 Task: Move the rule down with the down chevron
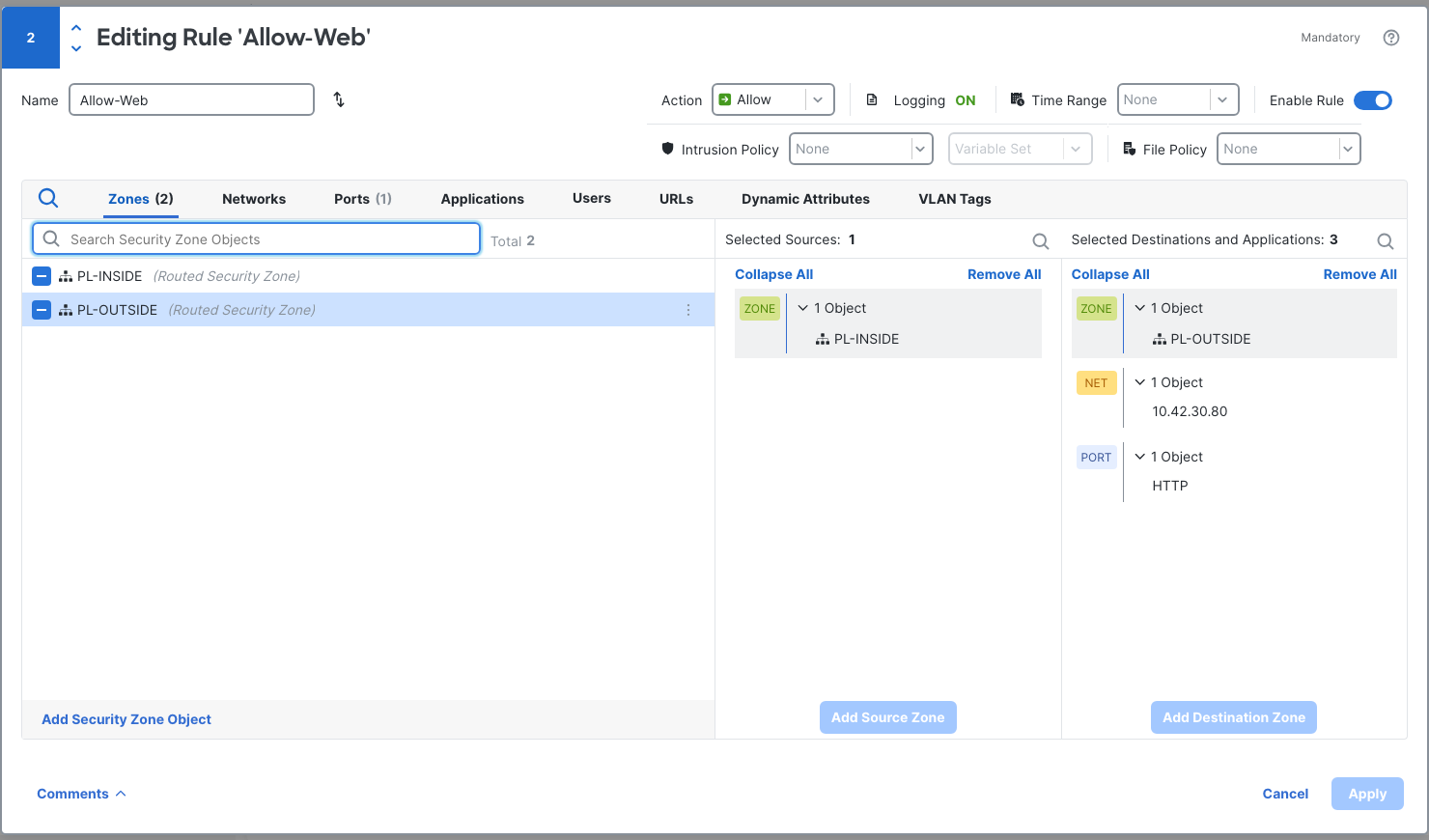point(76,48)
